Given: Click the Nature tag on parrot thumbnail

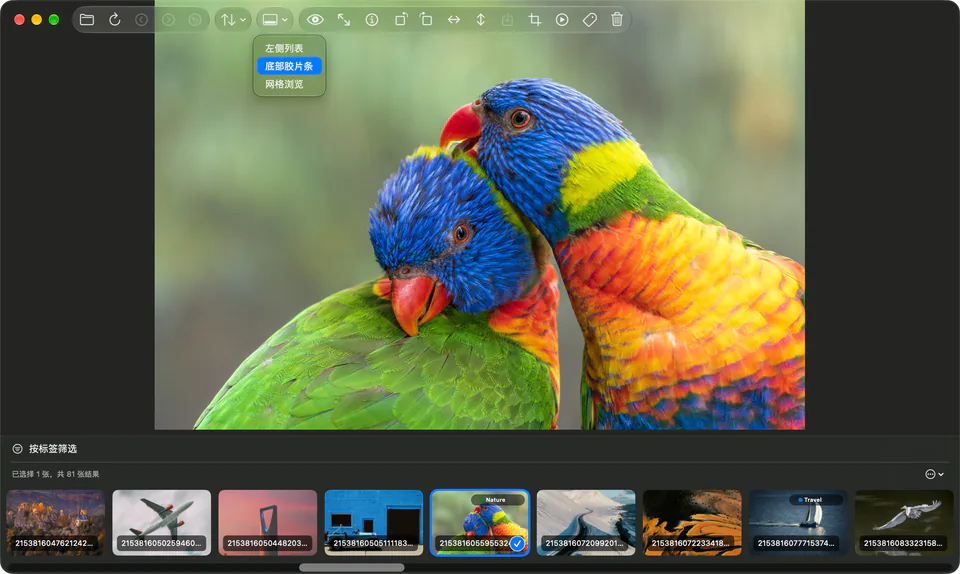Looking at the screenshot, I should point(496,500).
